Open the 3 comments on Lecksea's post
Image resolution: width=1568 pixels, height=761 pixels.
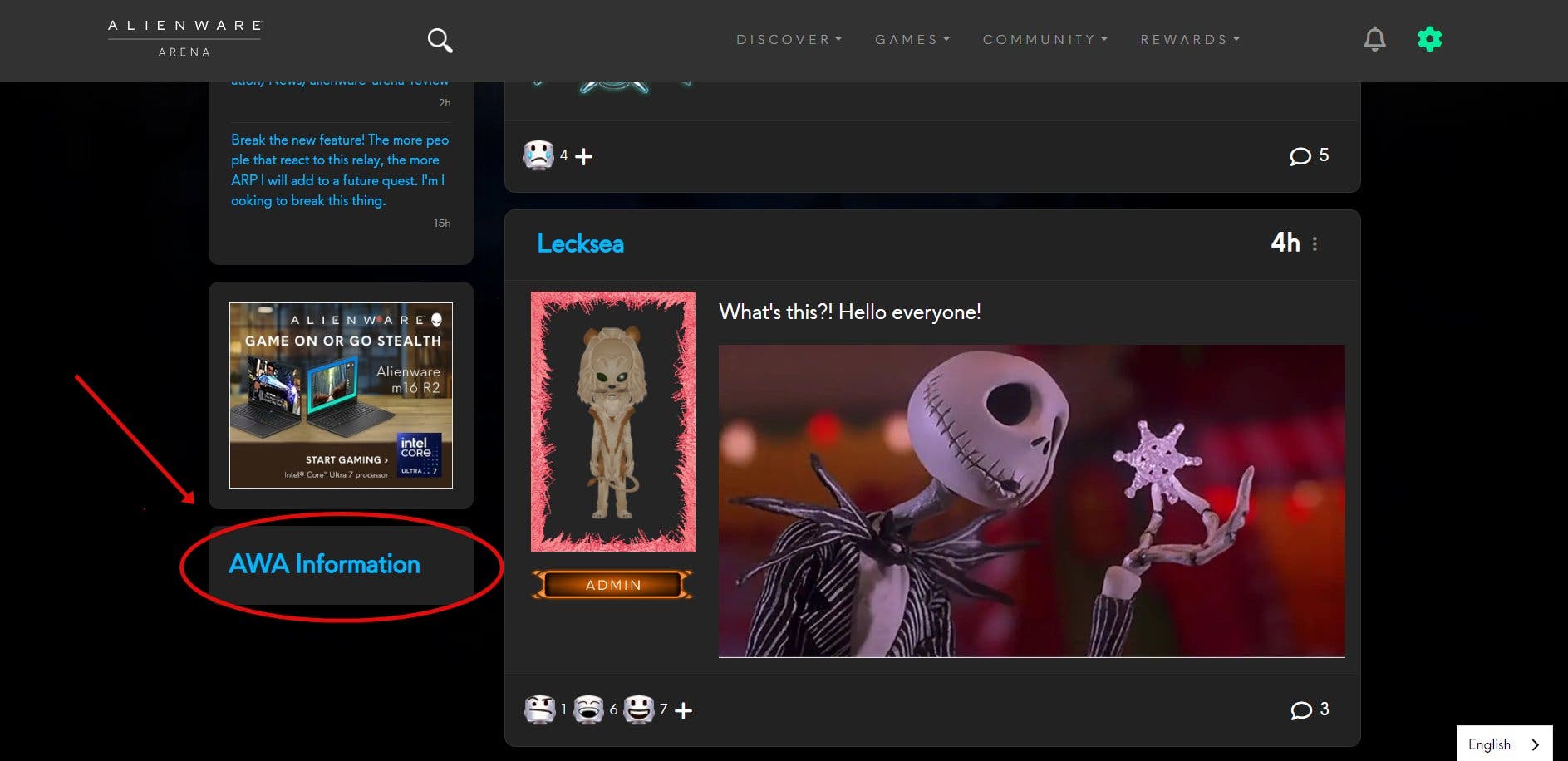pyautogui.click(x=1310, y=709)
